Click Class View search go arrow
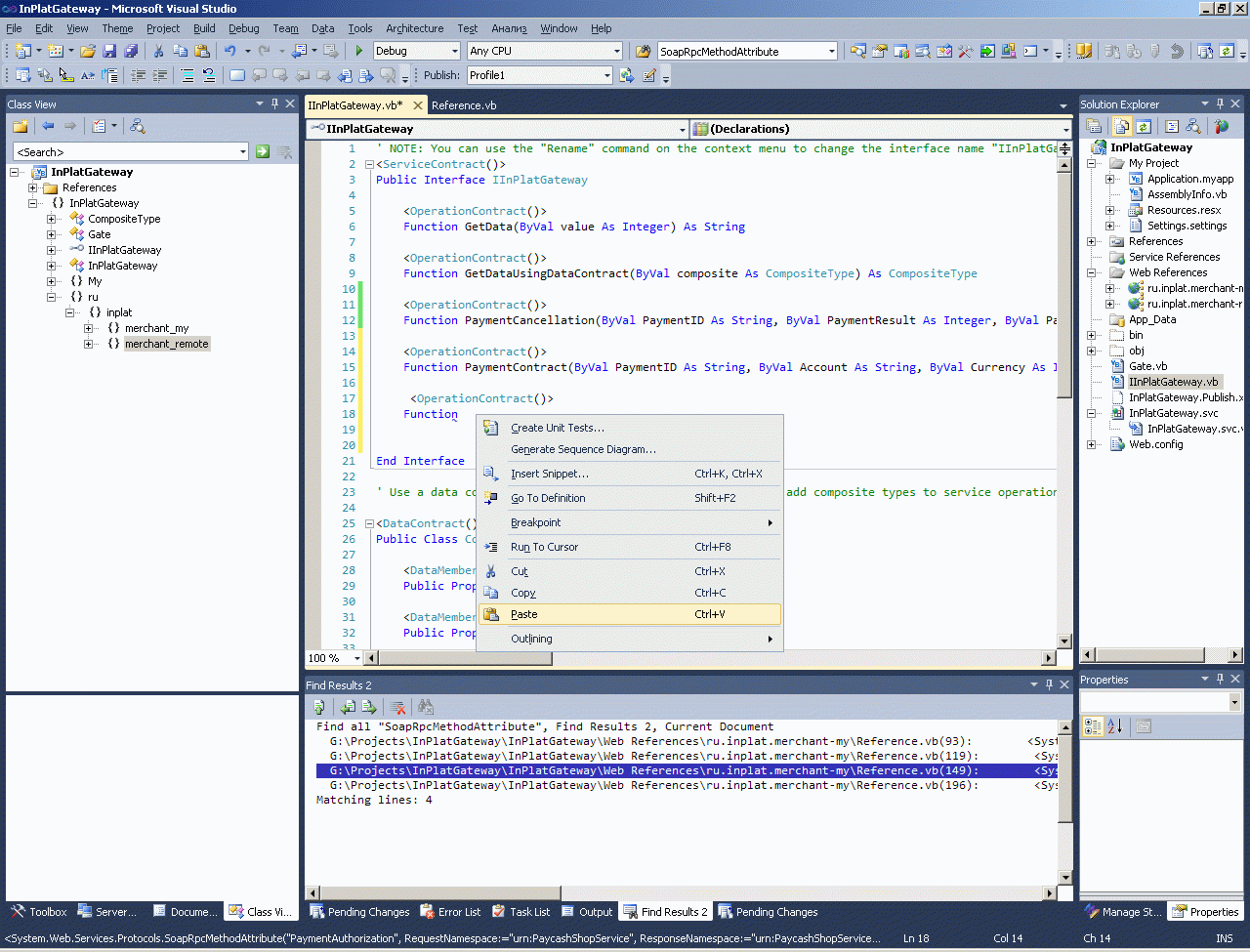 pos(263,151)
